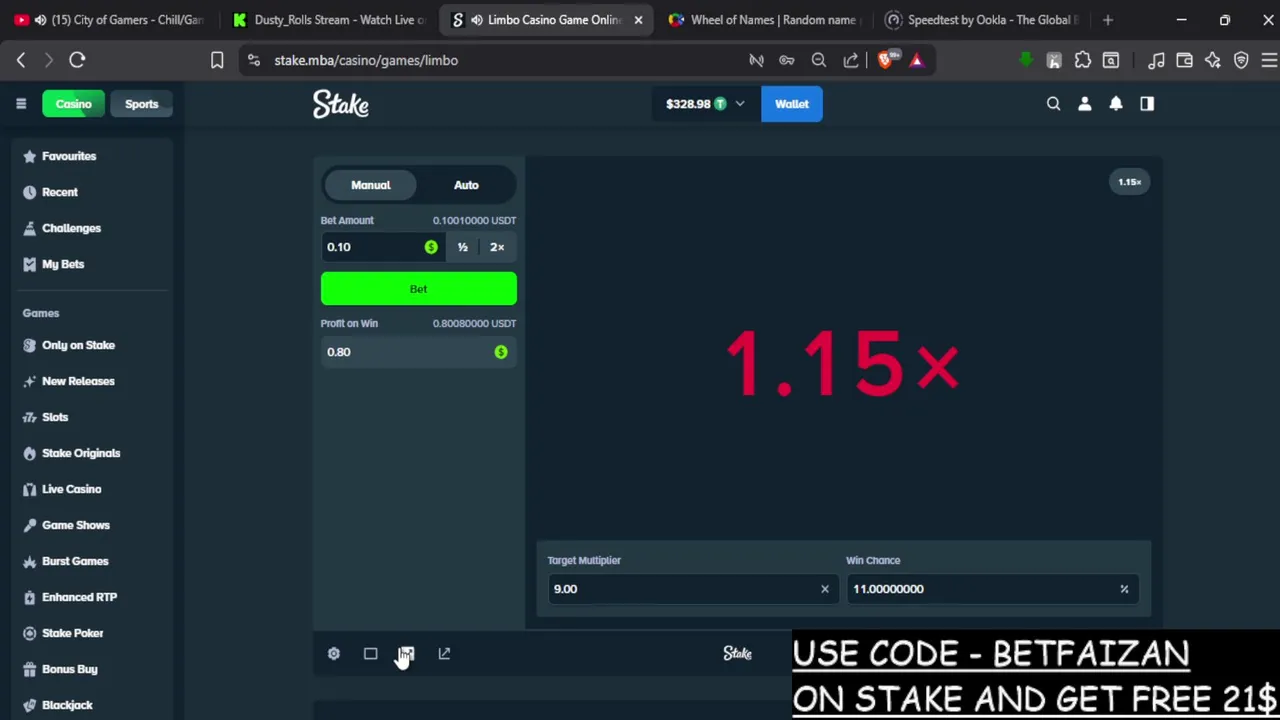Click the Challenges sidebar icon
Viewport: 1280px width, 720px height.
click(x=29, y=228)
